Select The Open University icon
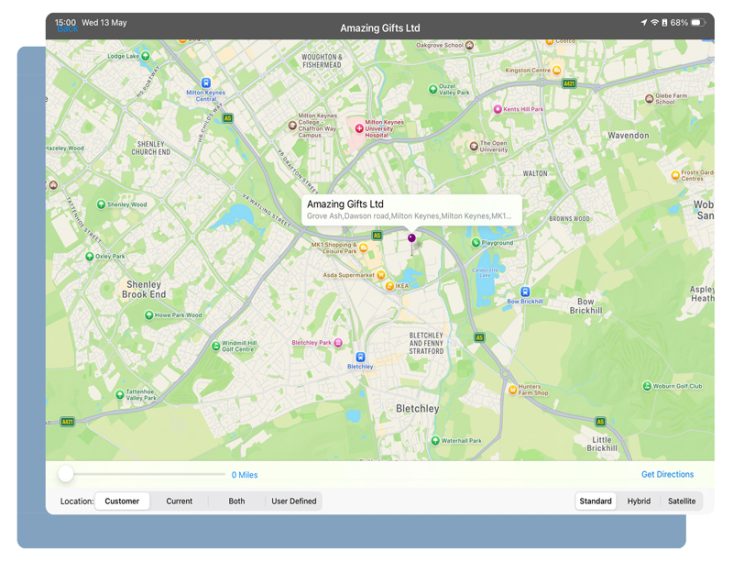Image resolution: width=733 pixels, height=562 pixels. [x=474, y=146]
